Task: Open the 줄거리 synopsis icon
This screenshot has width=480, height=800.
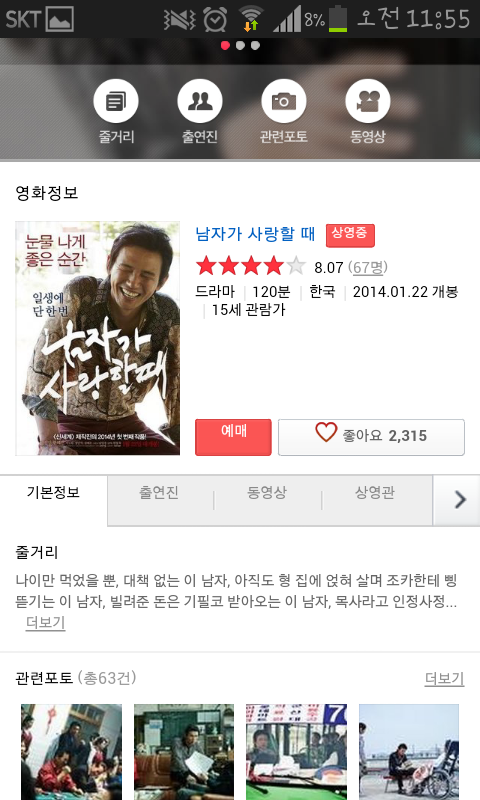Action: pos(116,101)
